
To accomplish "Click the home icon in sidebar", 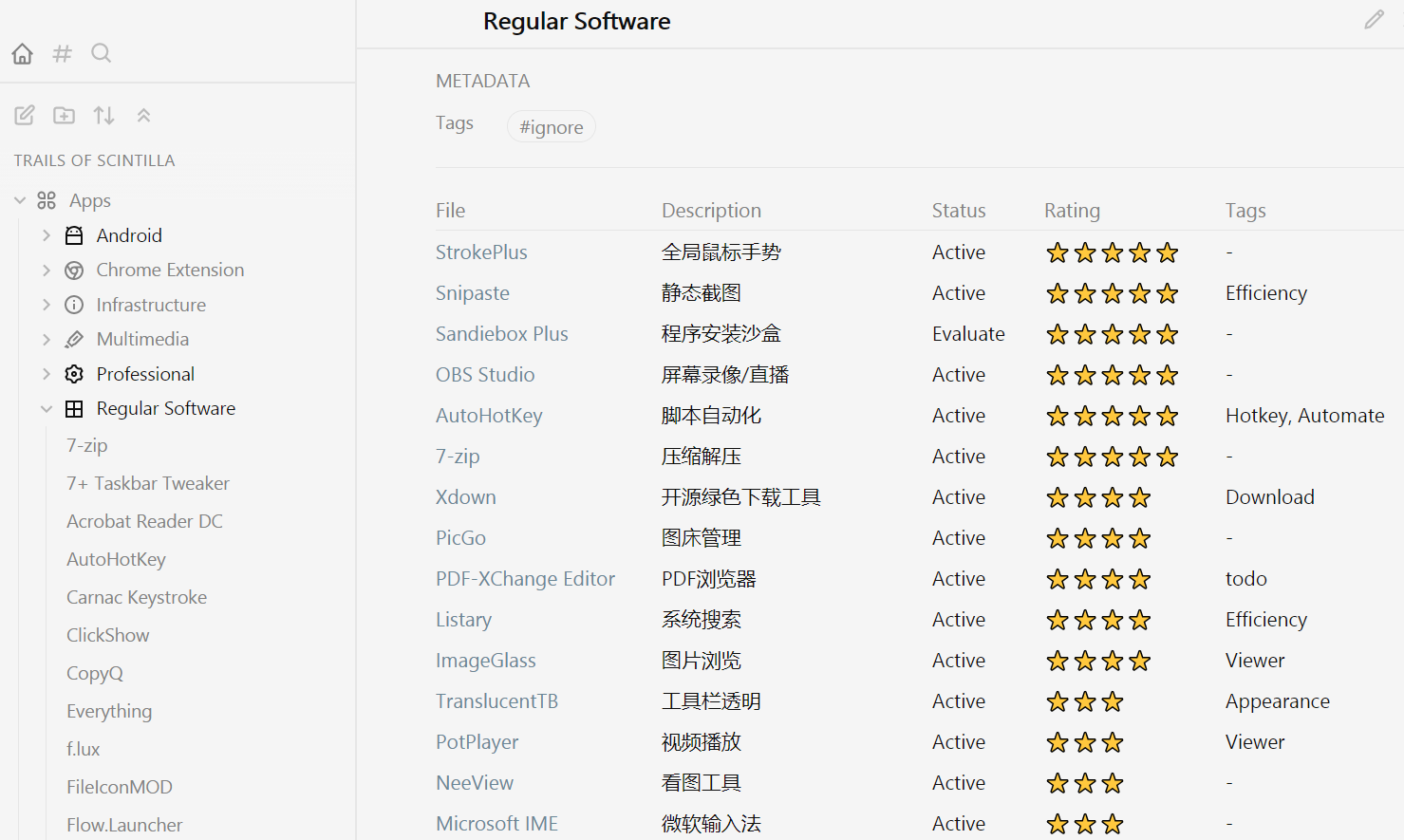I will tap(23, 54).
